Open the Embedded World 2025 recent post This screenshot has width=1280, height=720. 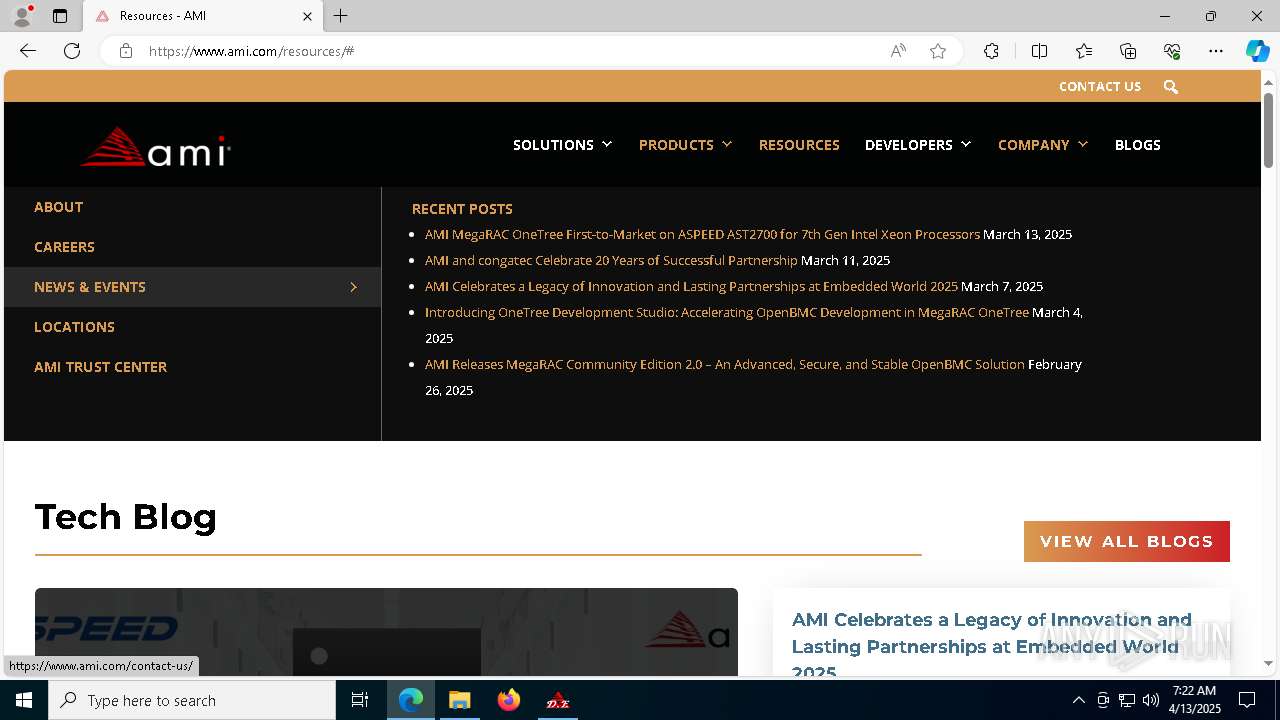point(691,287)
